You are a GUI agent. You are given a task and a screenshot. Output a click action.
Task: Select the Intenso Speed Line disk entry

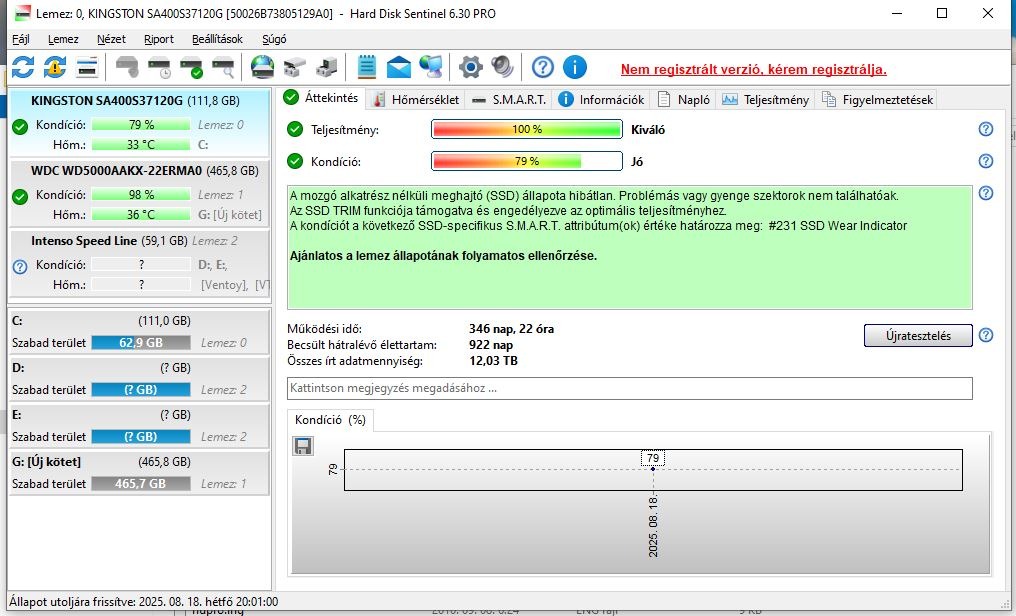pos(139,262)
